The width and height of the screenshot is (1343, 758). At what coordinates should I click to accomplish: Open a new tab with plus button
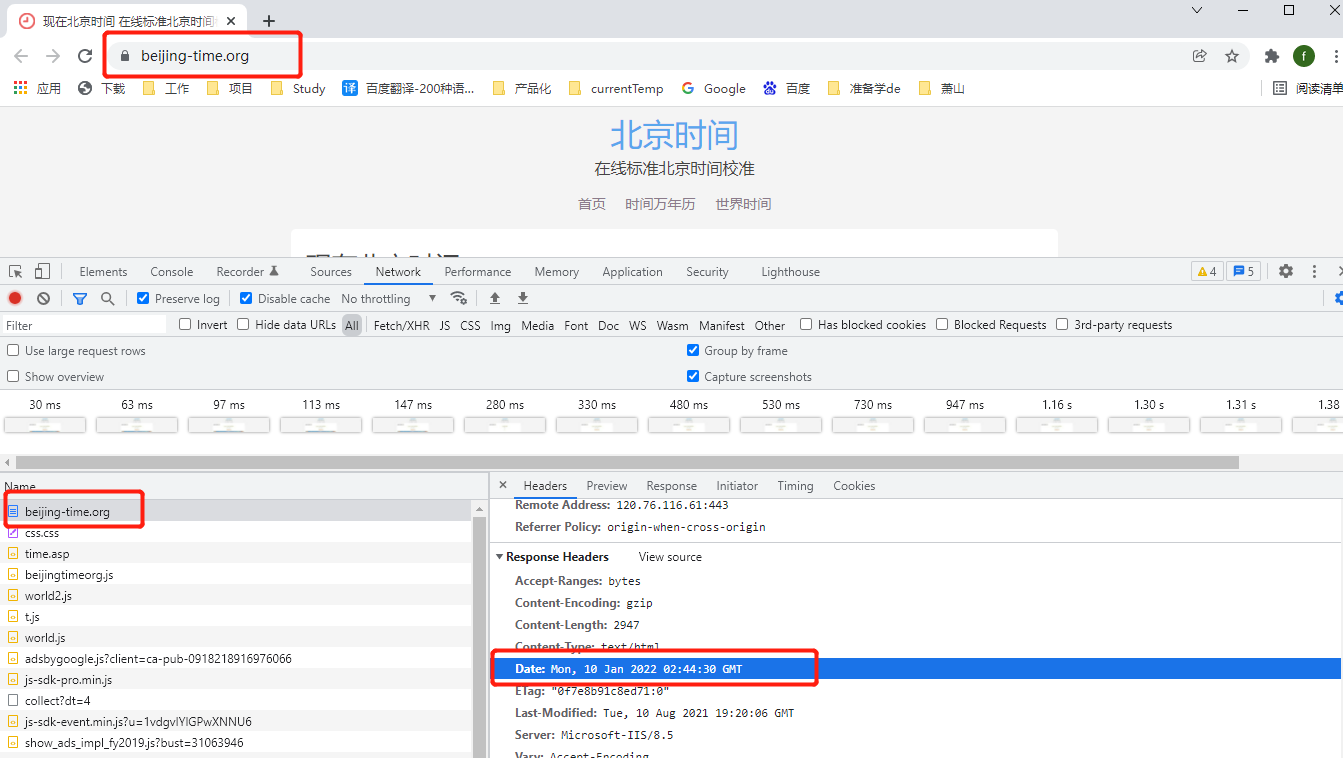click(268, 21)
